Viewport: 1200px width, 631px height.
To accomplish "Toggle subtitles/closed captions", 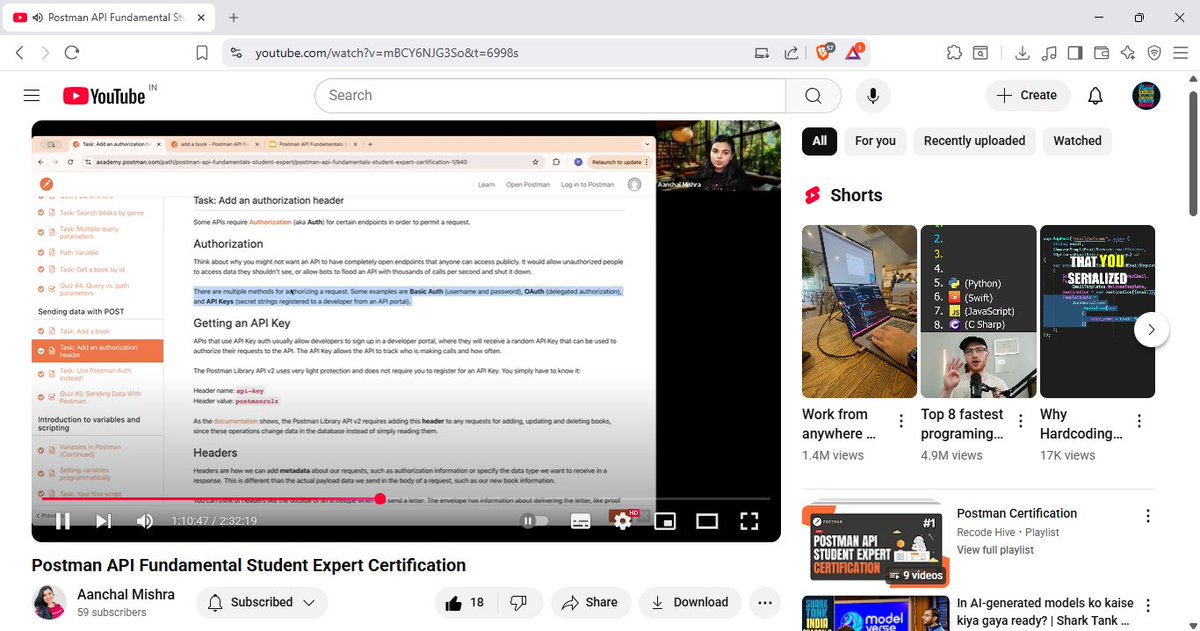I will (x=580, y=521).
